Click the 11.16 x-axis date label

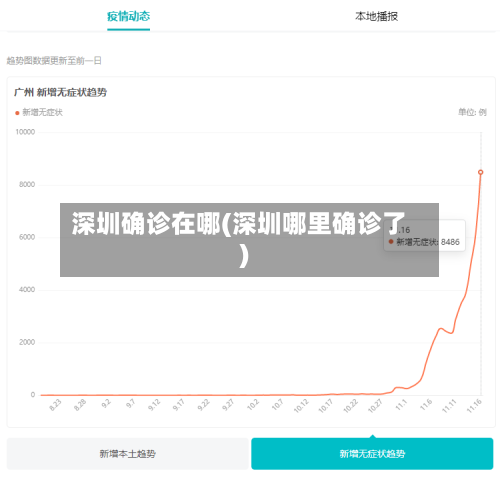tap(474, 406)
